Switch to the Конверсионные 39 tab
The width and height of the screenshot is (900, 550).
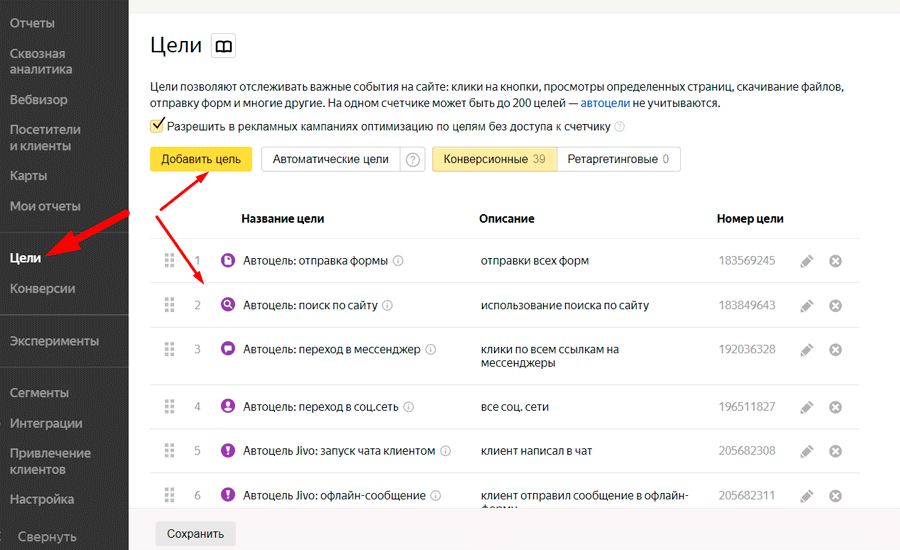point(494,160)
